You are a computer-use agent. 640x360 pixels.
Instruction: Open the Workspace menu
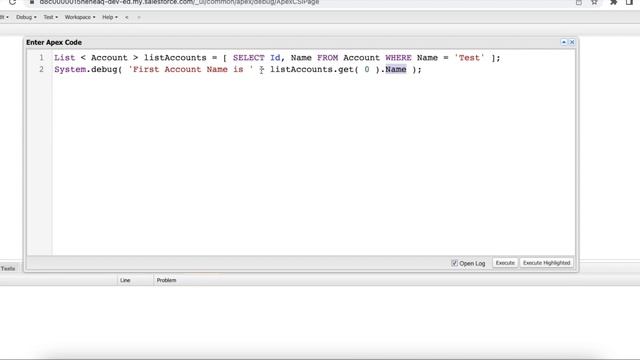click(80, 17)
